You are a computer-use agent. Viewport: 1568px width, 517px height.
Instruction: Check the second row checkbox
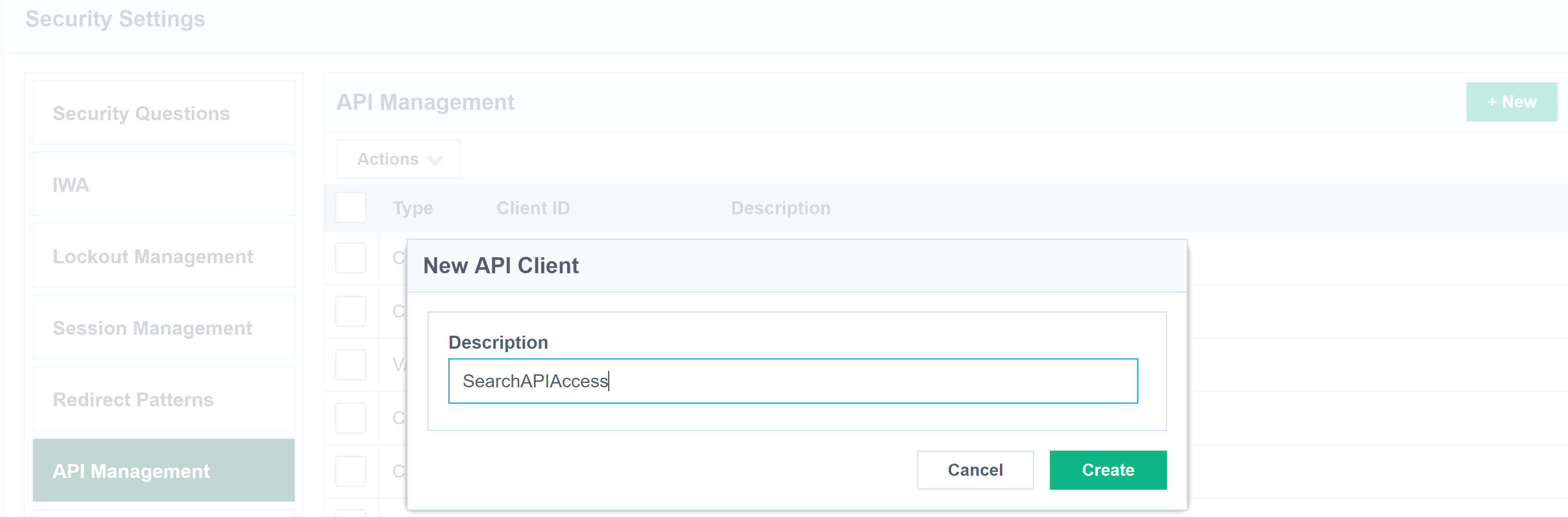tap(351, 311)
